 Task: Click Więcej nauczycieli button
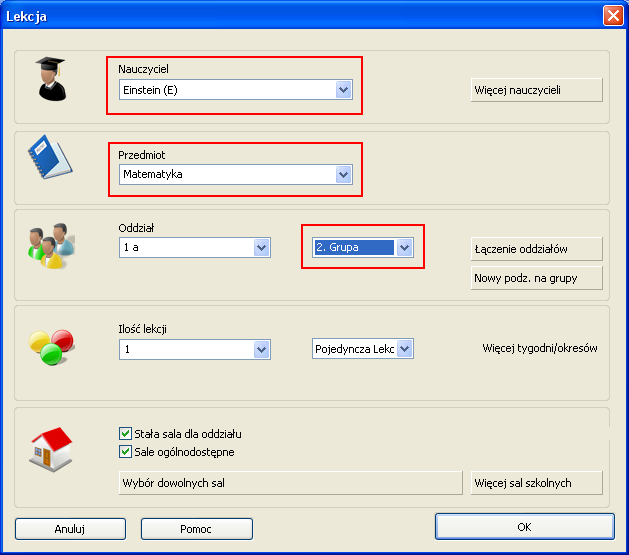click(536, 90)
